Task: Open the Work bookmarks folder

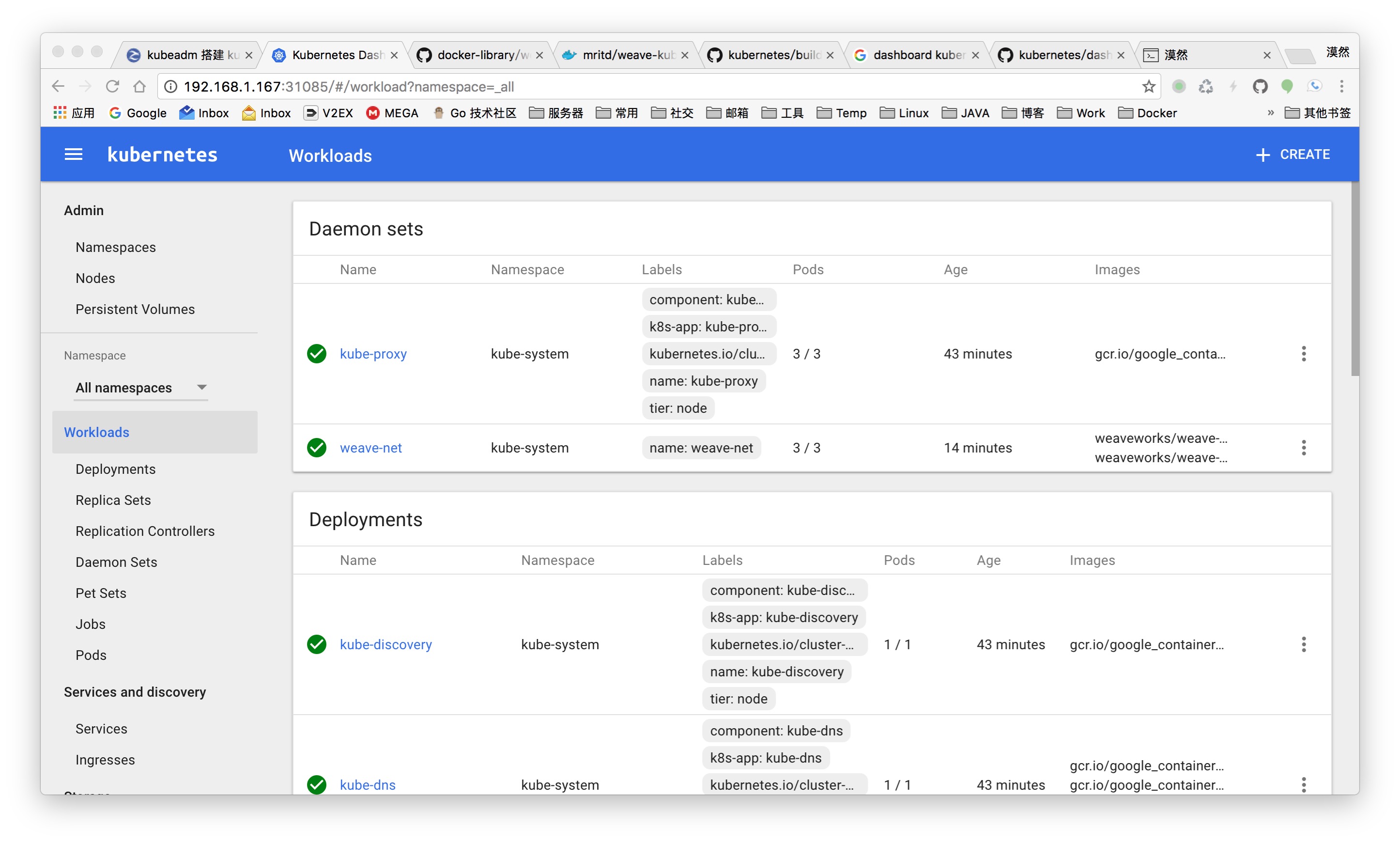Action: pyautogui.click(x=1081, y=113)
